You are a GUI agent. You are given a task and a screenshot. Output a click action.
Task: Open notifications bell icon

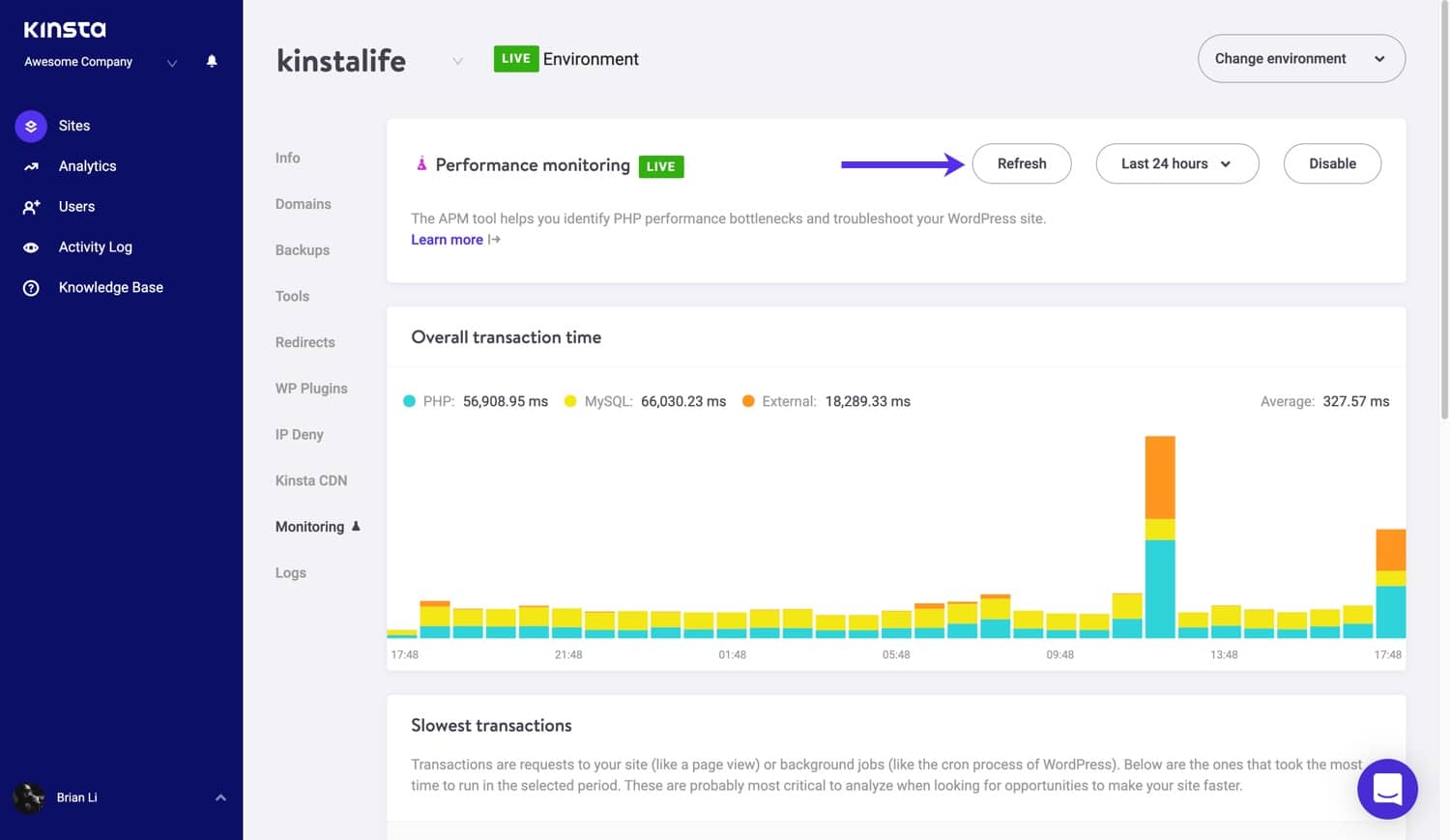pos(212,62)
